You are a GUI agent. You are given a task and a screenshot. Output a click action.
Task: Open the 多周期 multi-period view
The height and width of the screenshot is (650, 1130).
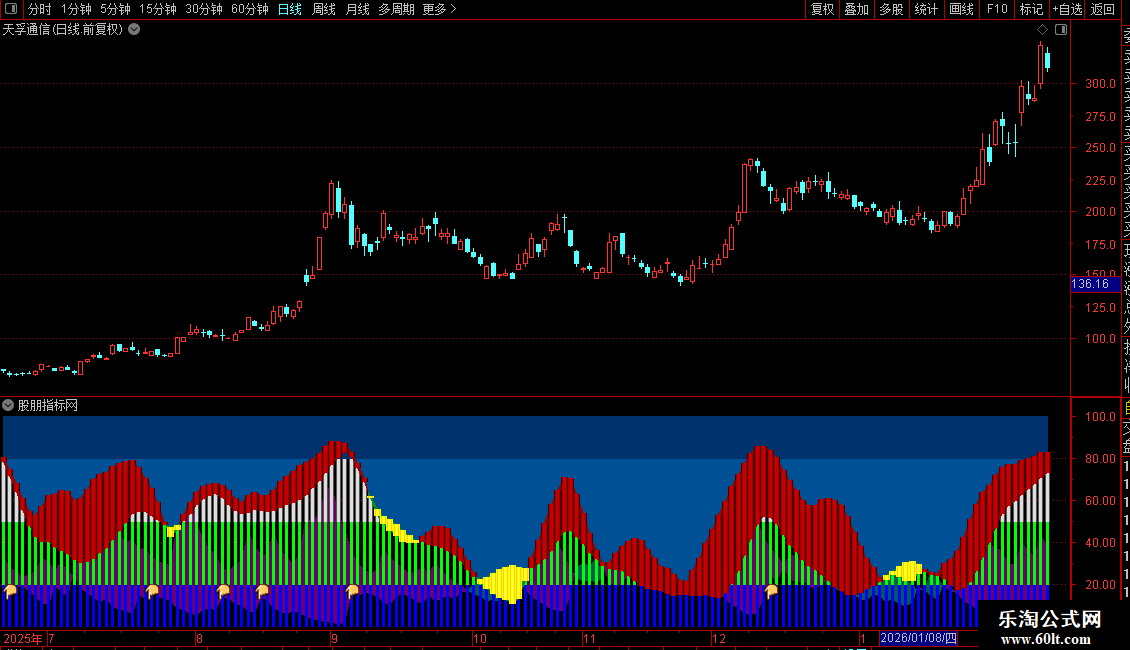point(396,9)
